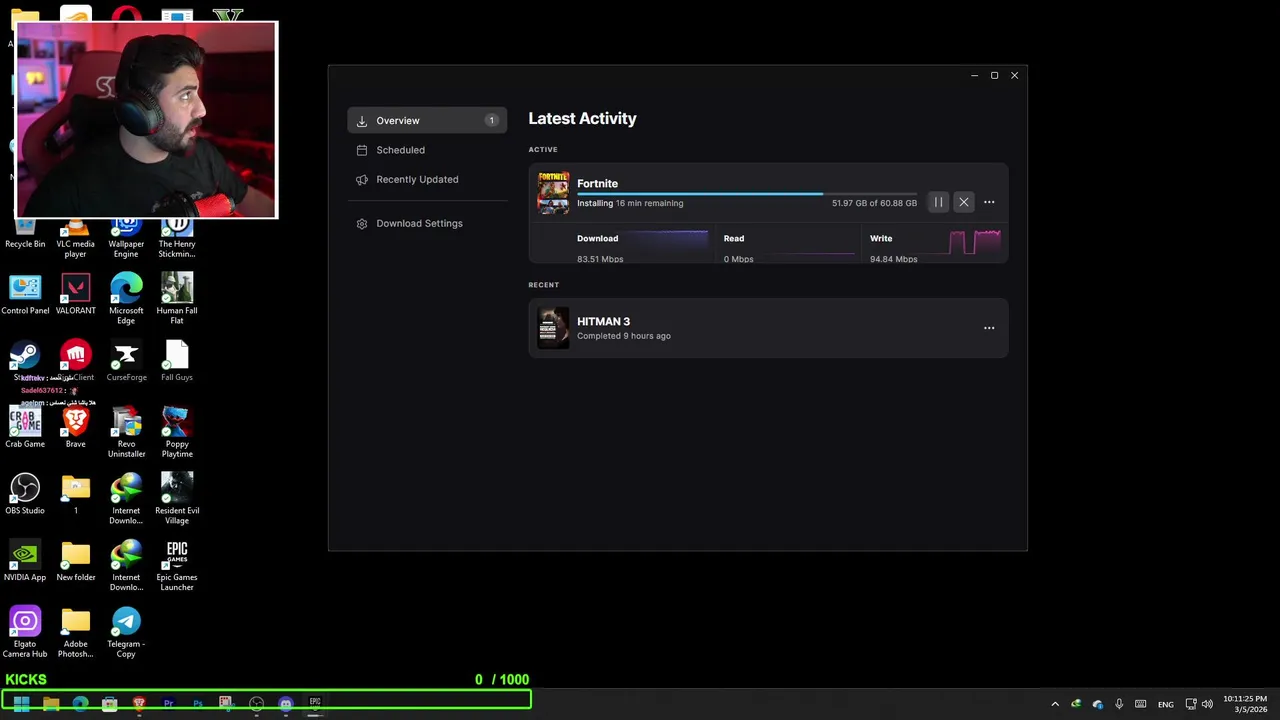Select the Poppy Playtime desktop icon
The height and width of the screenshot is (720, 1280).
pyautogui.click(x=177, y=432)
